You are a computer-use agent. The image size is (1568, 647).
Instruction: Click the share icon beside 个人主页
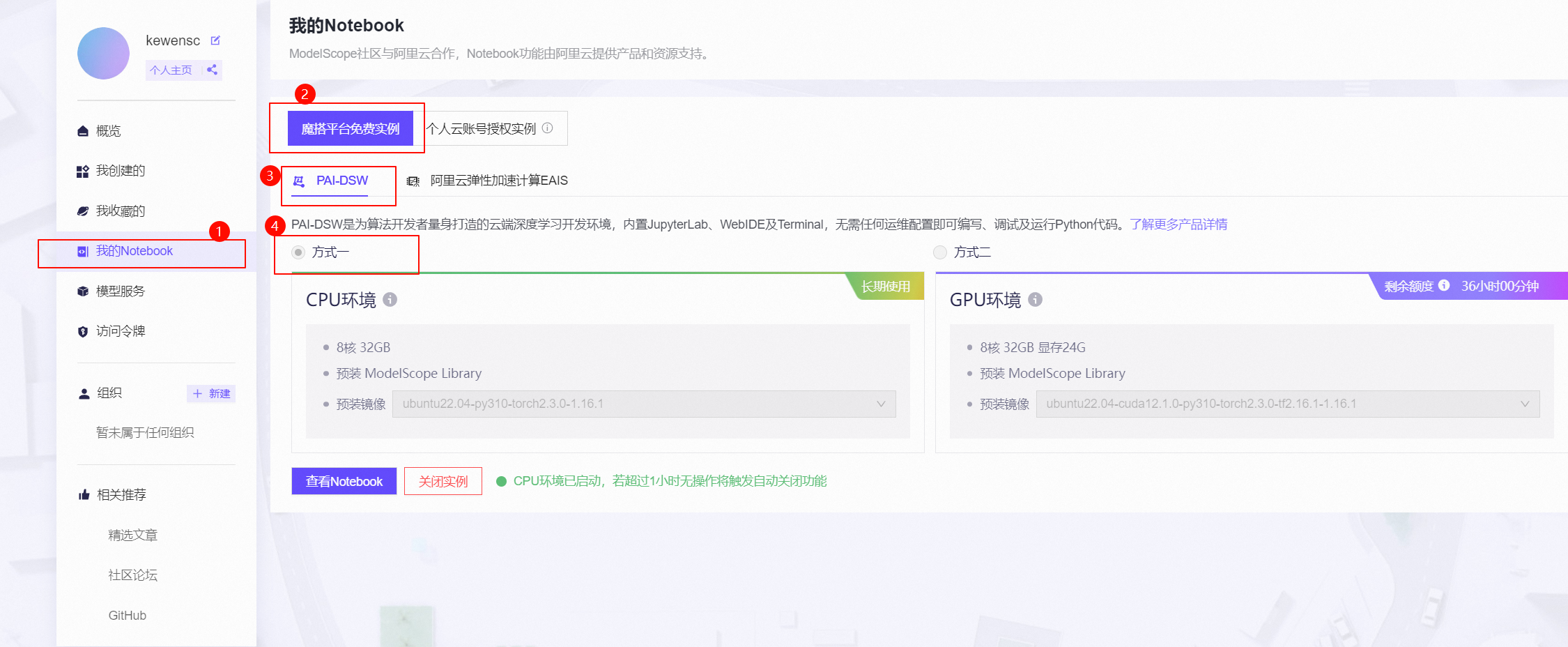tap(212, 70)
